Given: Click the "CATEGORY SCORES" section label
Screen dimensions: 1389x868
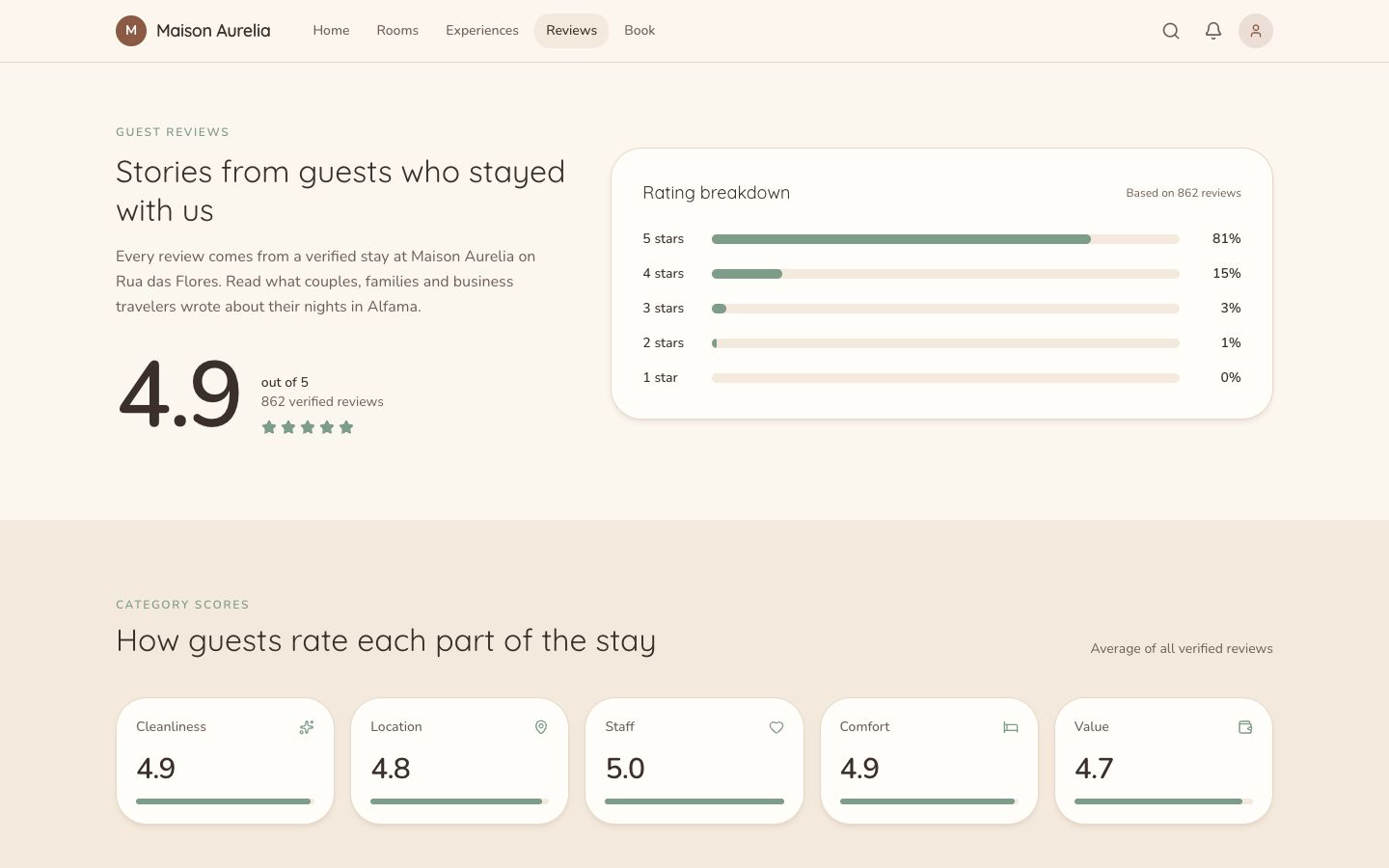Looking at the screenshot, I should [182, 605].
